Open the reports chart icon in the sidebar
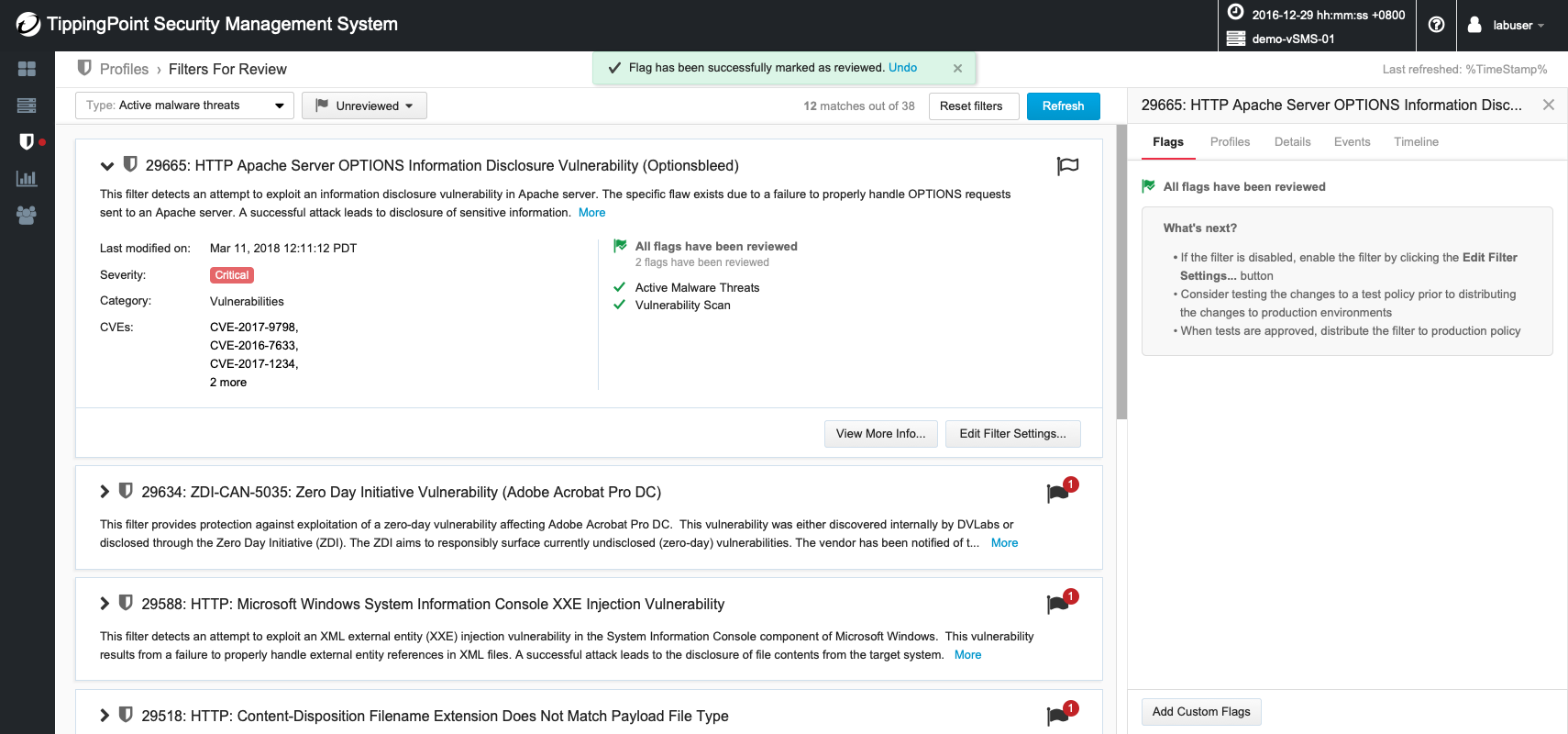 (x=27, y=178)
